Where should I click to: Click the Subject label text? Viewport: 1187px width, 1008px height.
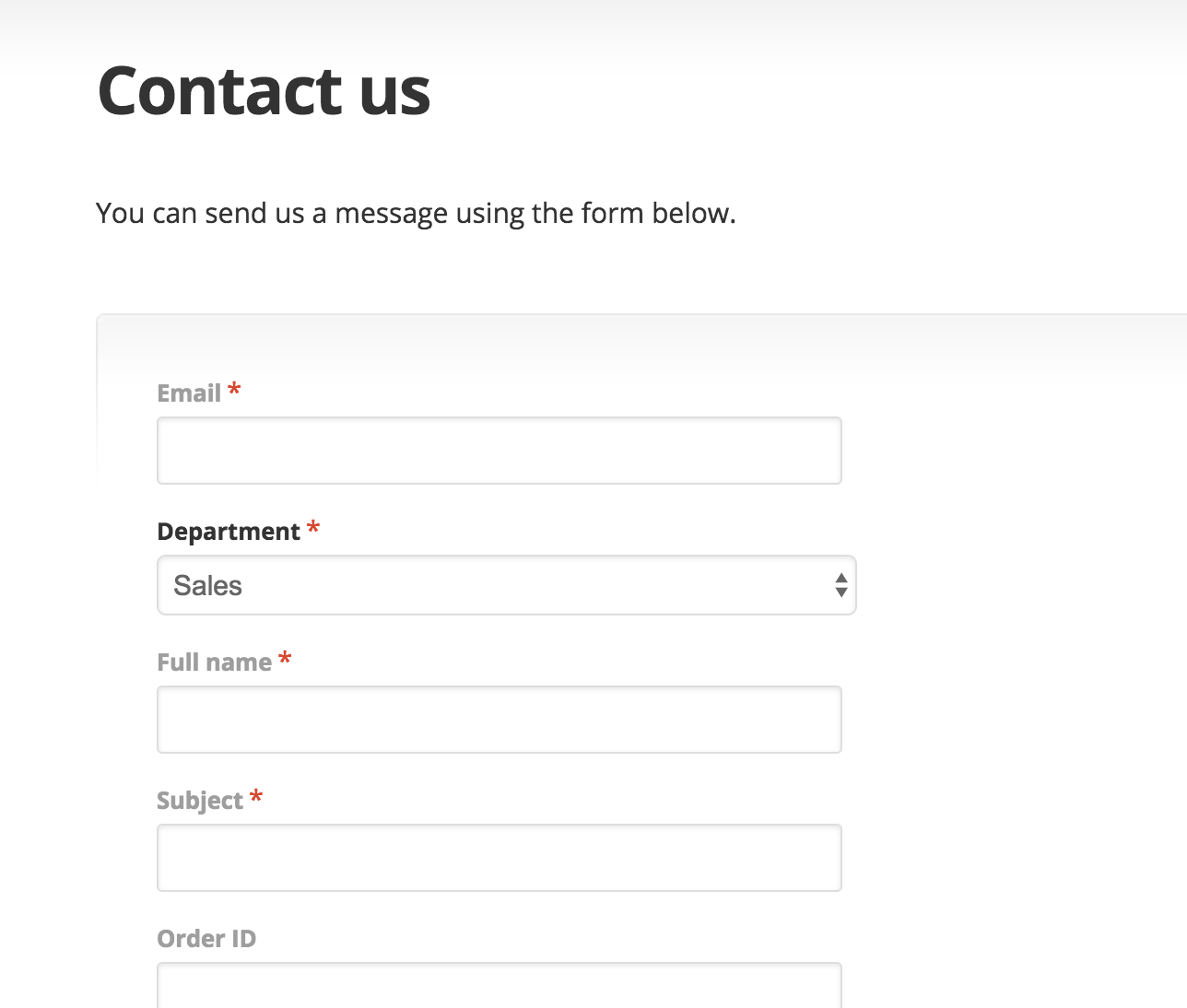200,801
